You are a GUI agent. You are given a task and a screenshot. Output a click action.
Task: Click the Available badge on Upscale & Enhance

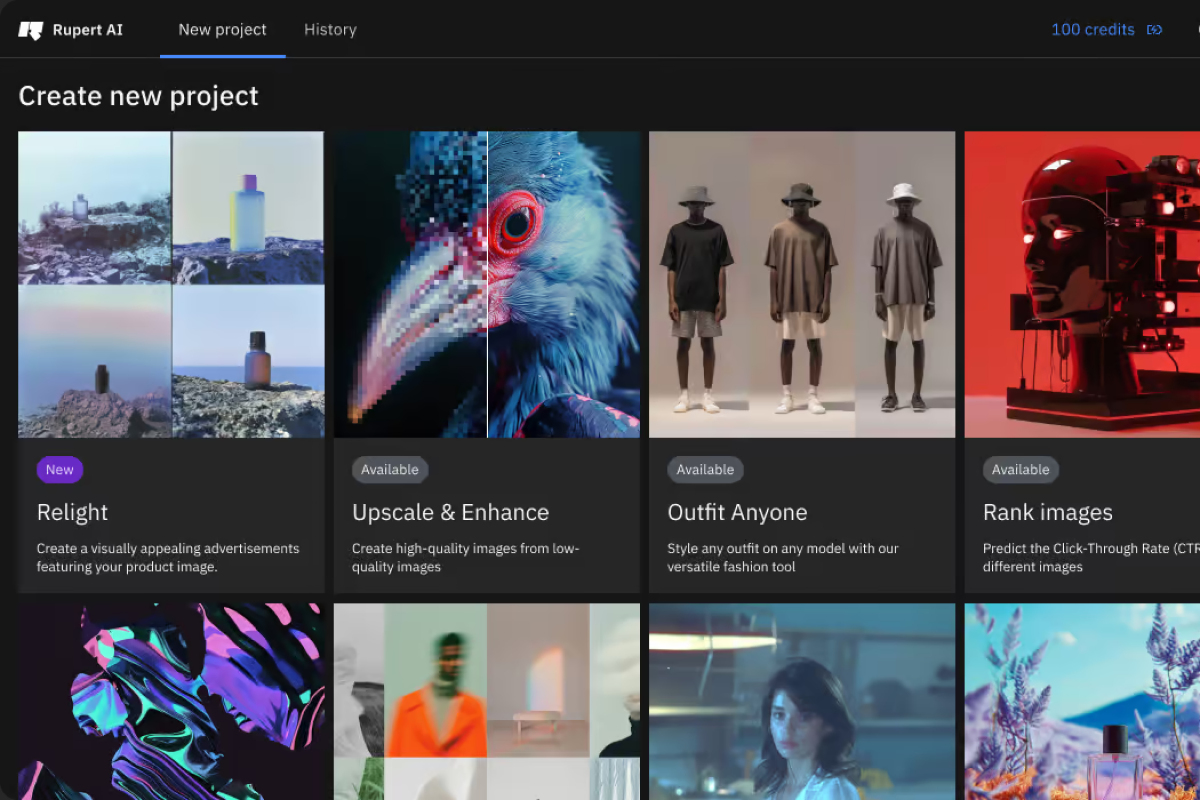390,469
